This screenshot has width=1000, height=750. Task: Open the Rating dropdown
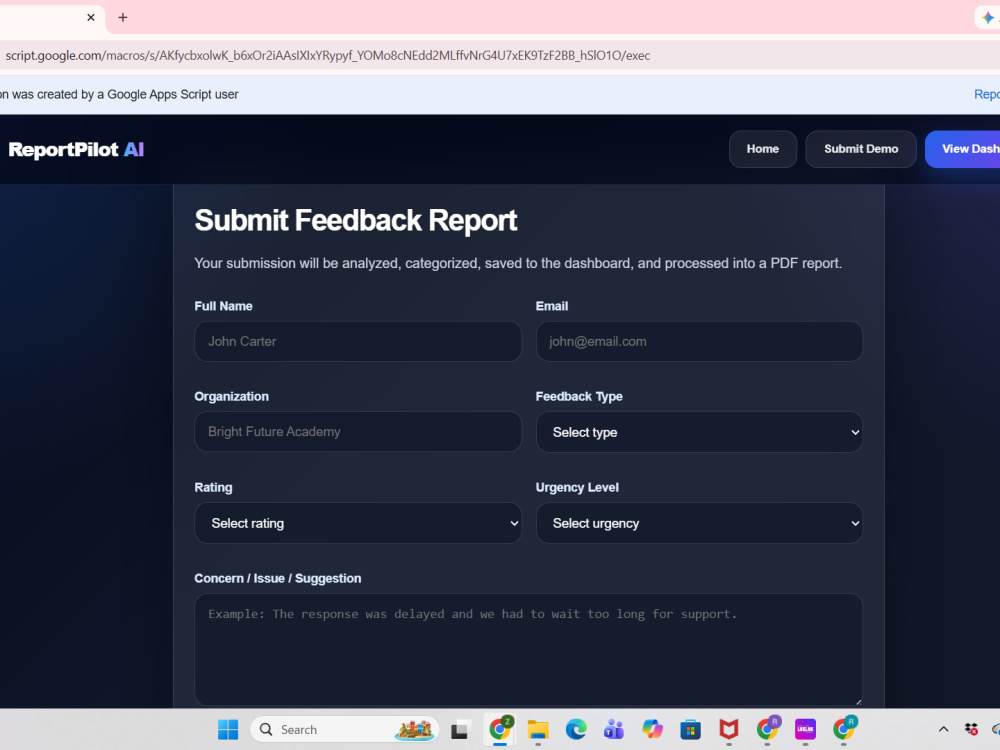(x=358, y=523)
